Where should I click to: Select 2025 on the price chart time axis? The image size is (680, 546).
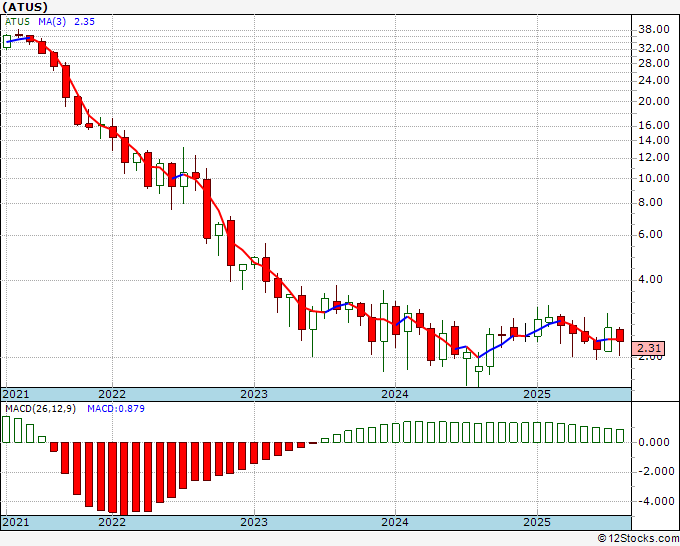(537, 394)
